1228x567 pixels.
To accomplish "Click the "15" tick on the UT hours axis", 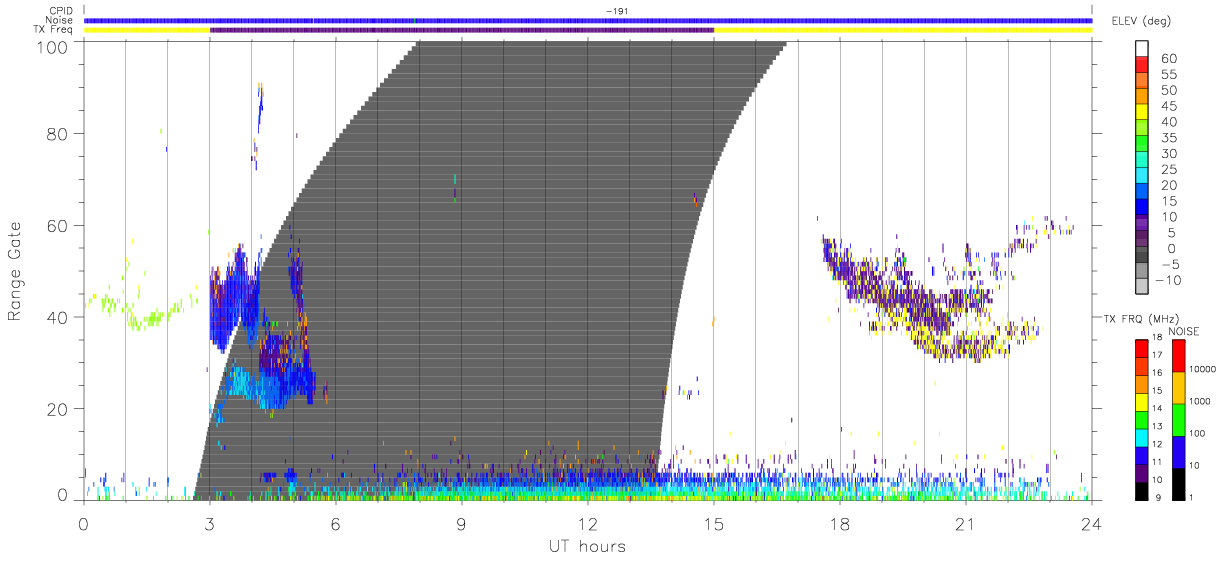I will coord(714,525).
